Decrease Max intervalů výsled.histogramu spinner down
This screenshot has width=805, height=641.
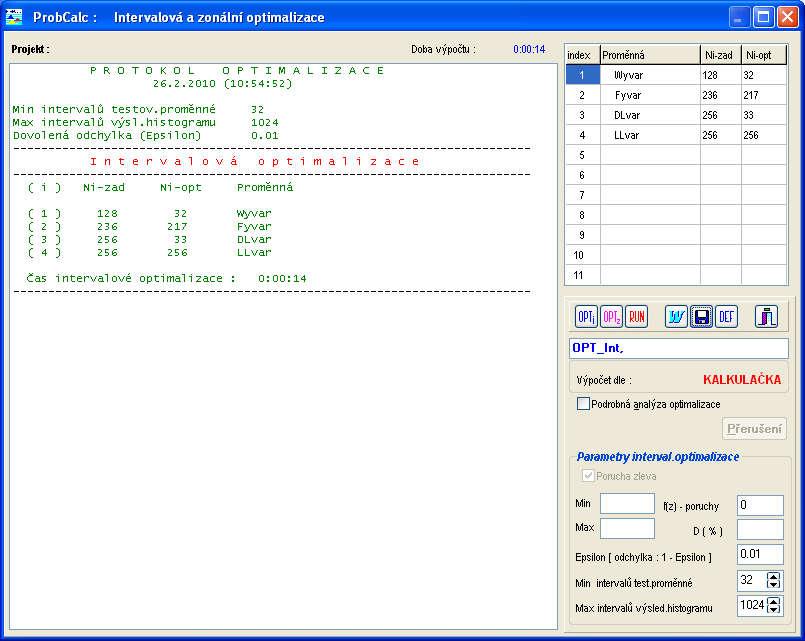(774, 610)
